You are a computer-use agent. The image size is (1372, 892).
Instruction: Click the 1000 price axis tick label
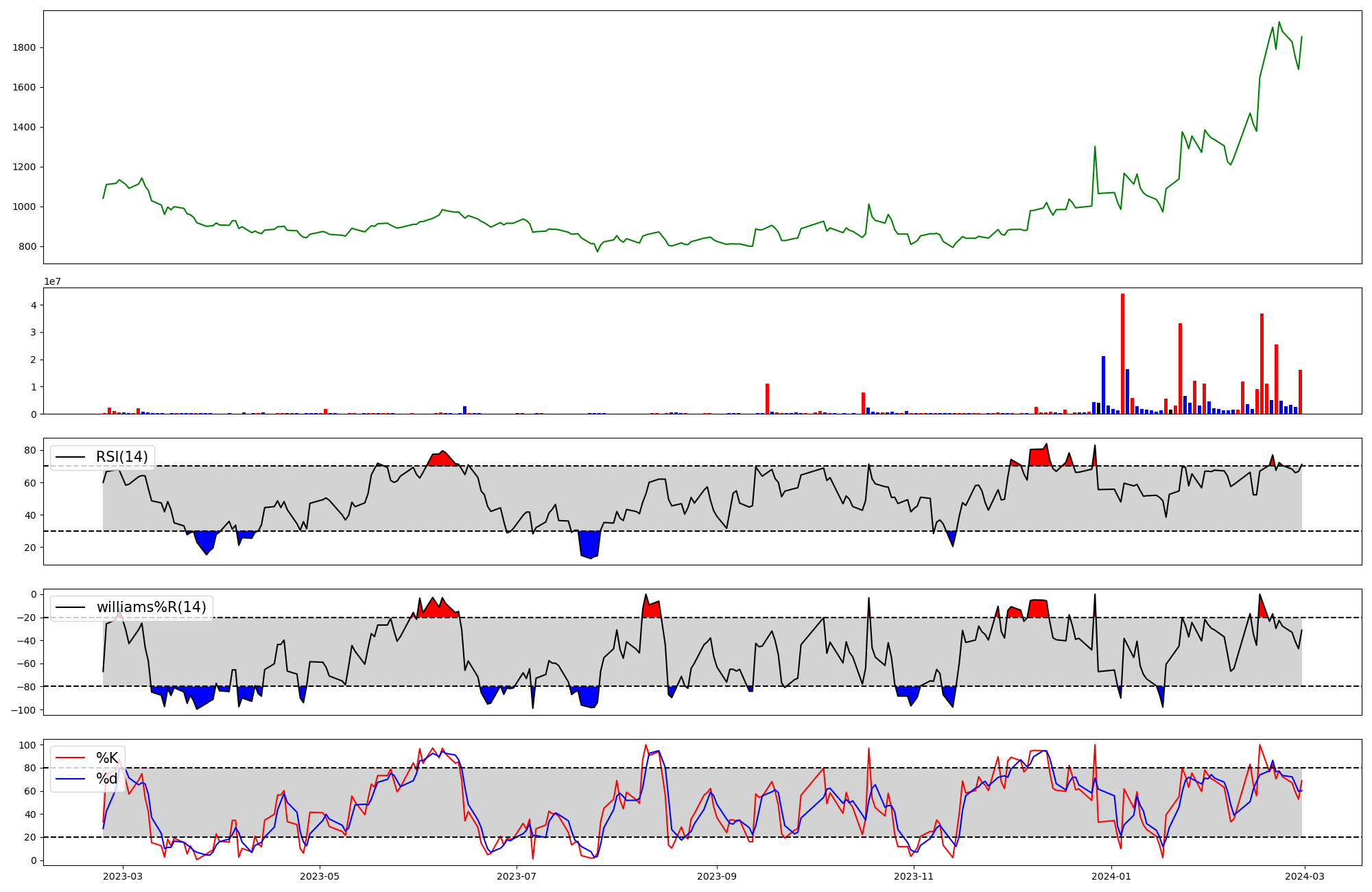tap(23, 207)
